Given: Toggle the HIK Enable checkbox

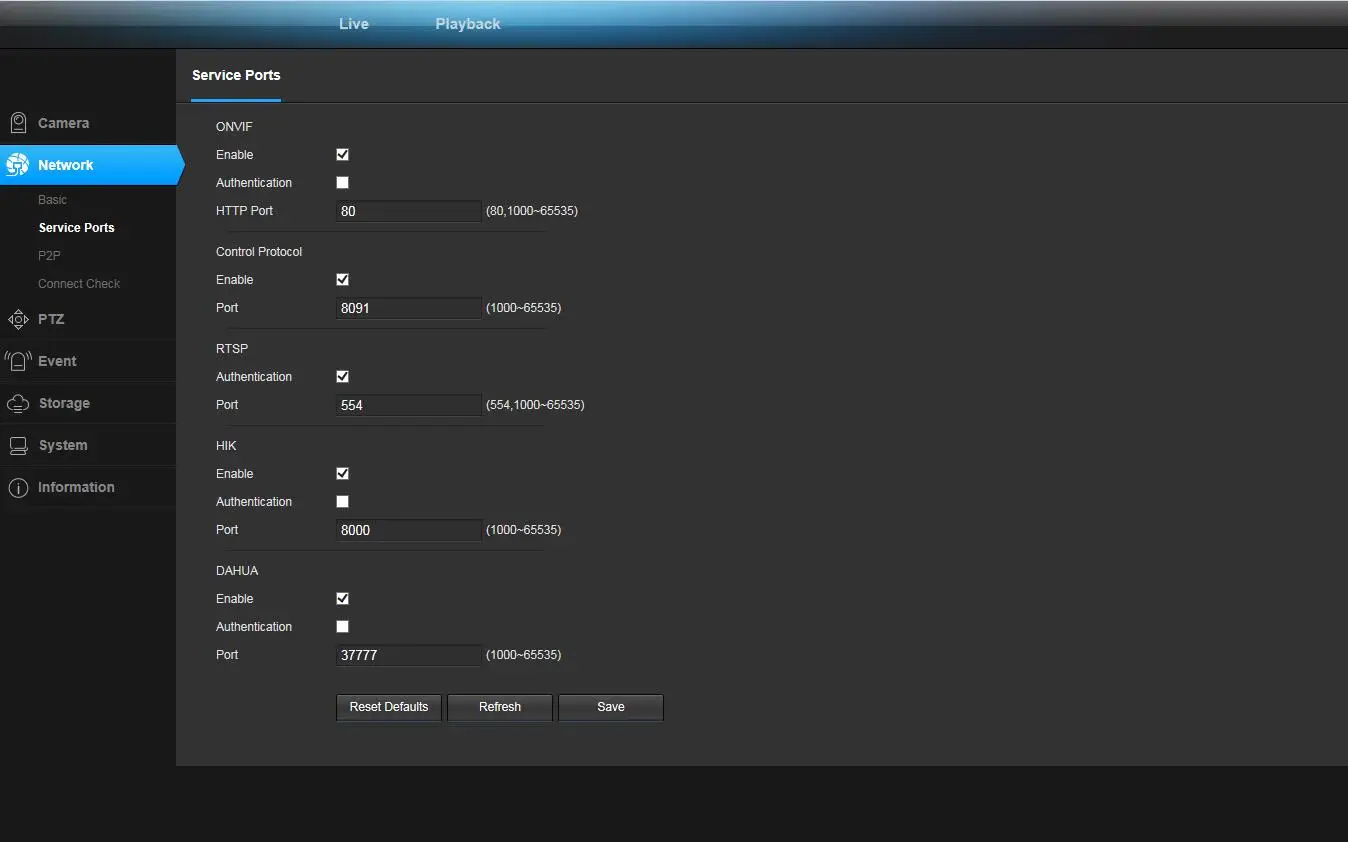Looking at the screenshot, I should (342, 474).
